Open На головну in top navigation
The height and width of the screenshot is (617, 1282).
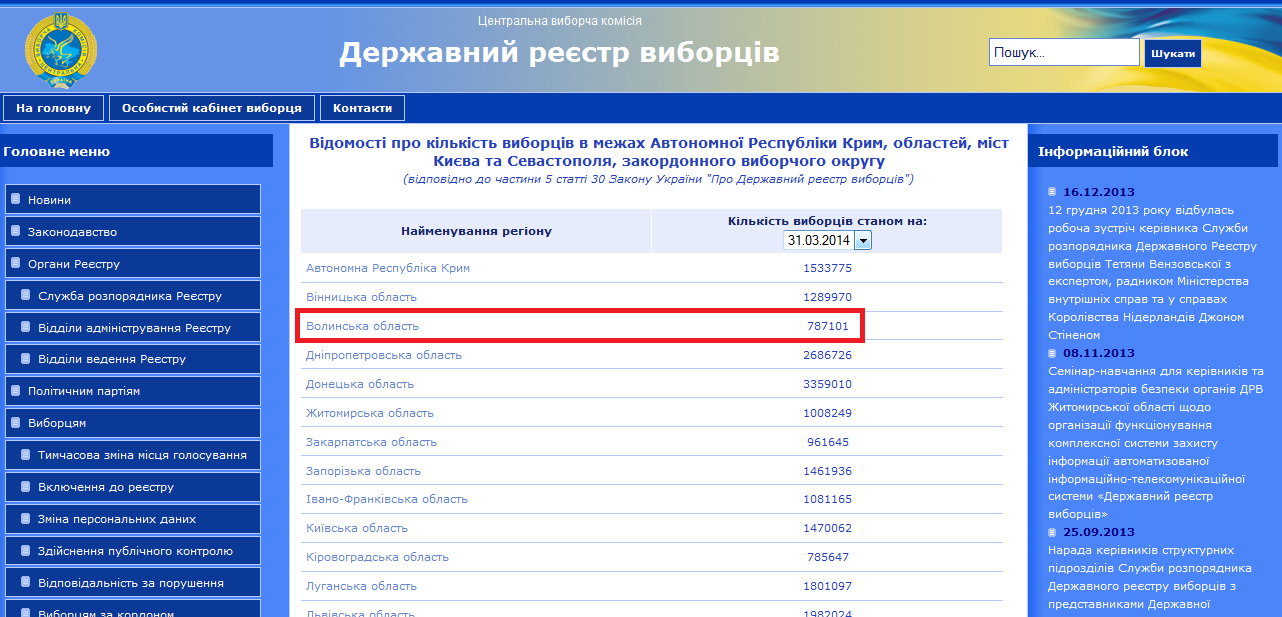tap(53, 108)
